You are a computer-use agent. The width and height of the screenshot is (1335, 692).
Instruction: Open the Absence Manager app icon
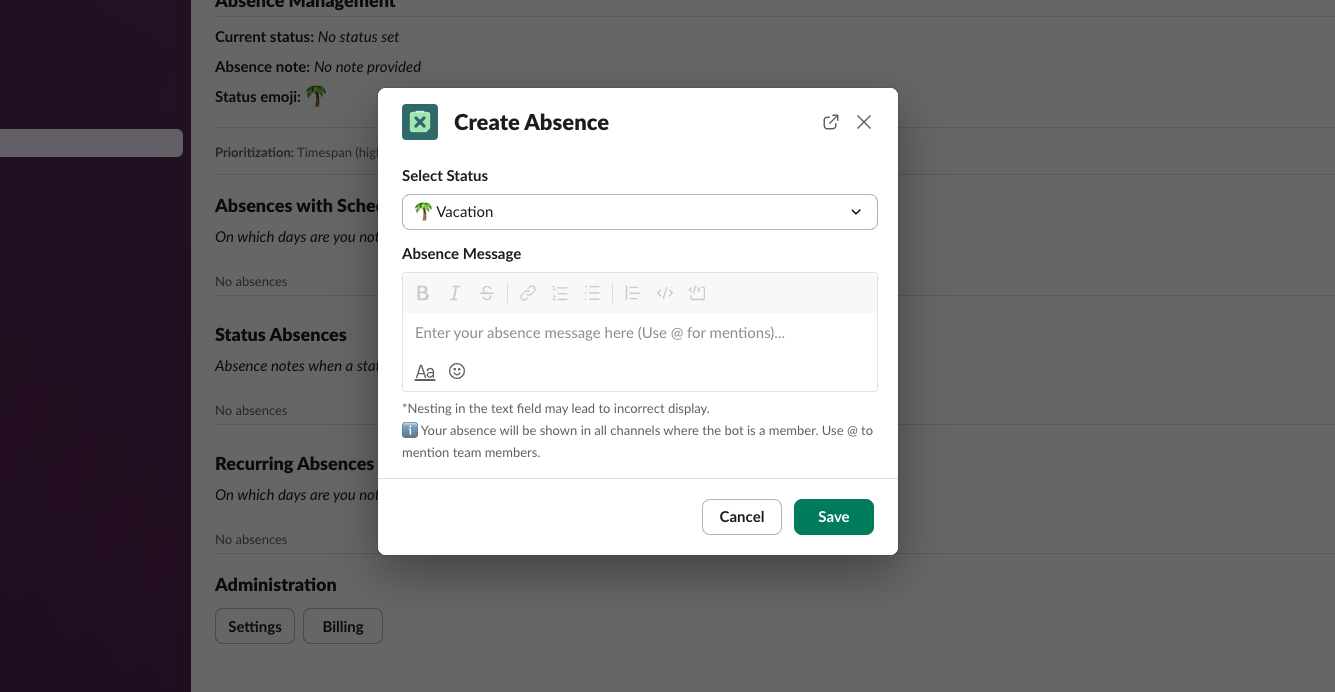click(x=420, y=122)
